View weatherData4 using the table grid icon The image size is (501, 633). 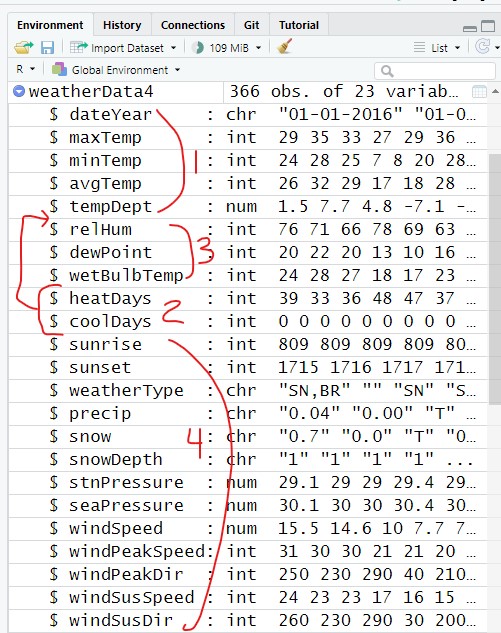tap(479, 92)
